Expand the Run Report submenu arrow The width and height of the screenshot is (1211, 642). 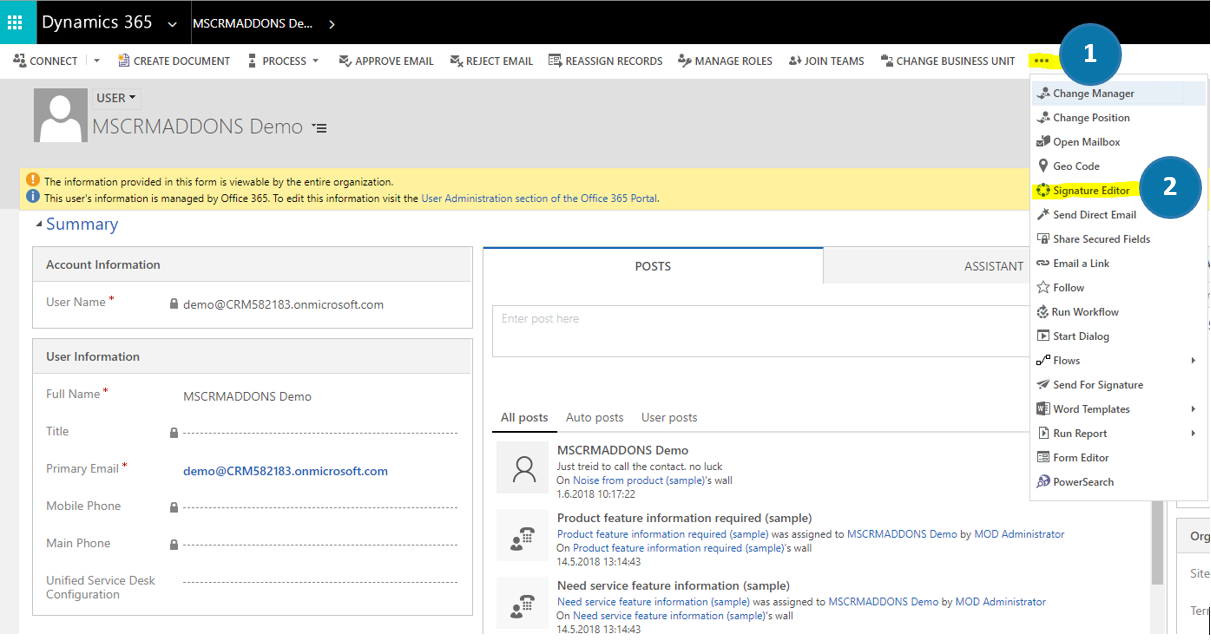pos(1193,433)
